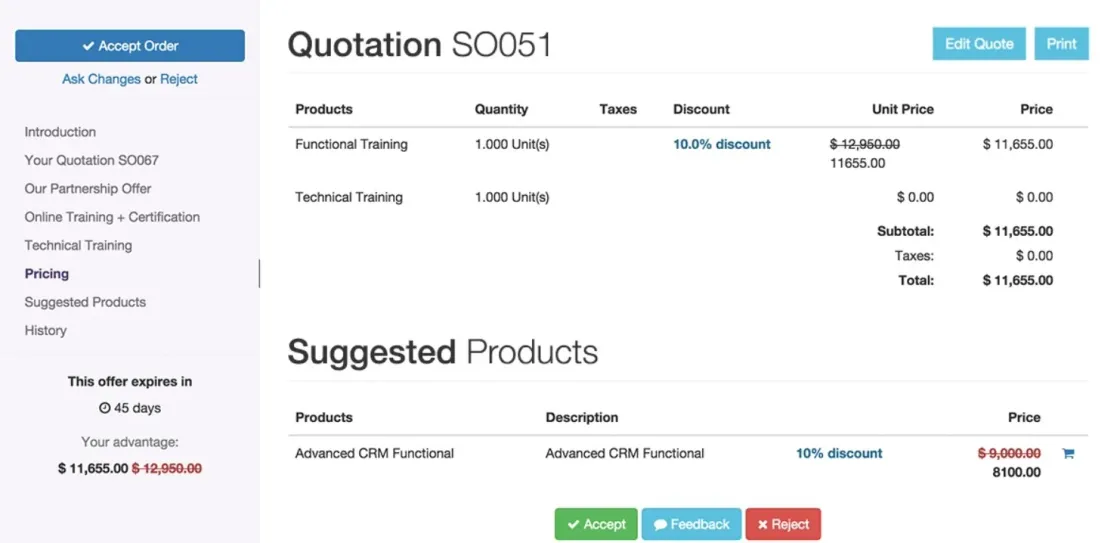
Task: Click the clock icon beside 45 days
Action: 104,409
